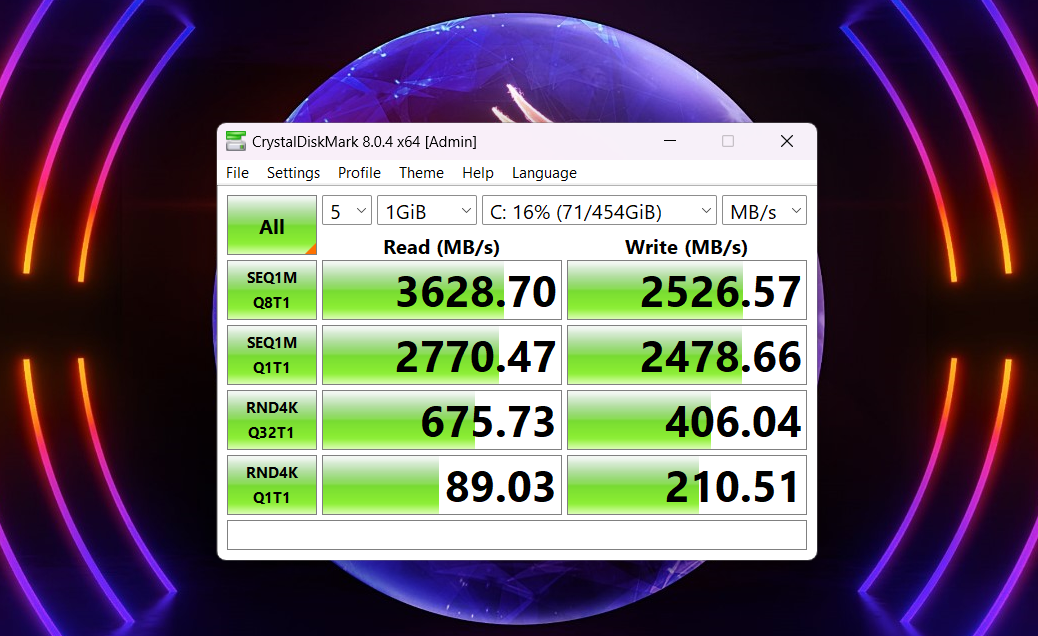Open the drive selector showing C: 16%
This screenshot has height=636, width=1038.
pos(599,211)
